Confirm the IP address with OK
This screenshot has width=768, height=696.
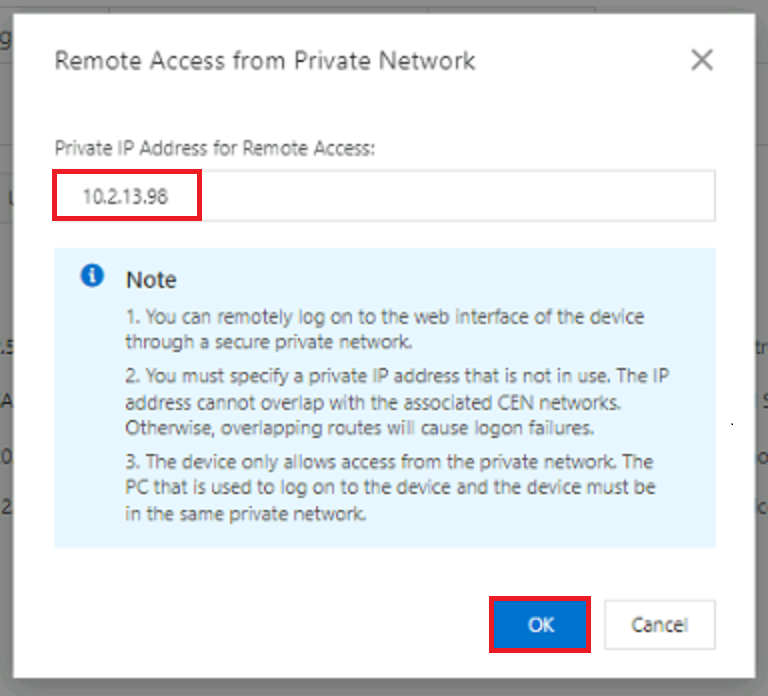pos(540,625)
